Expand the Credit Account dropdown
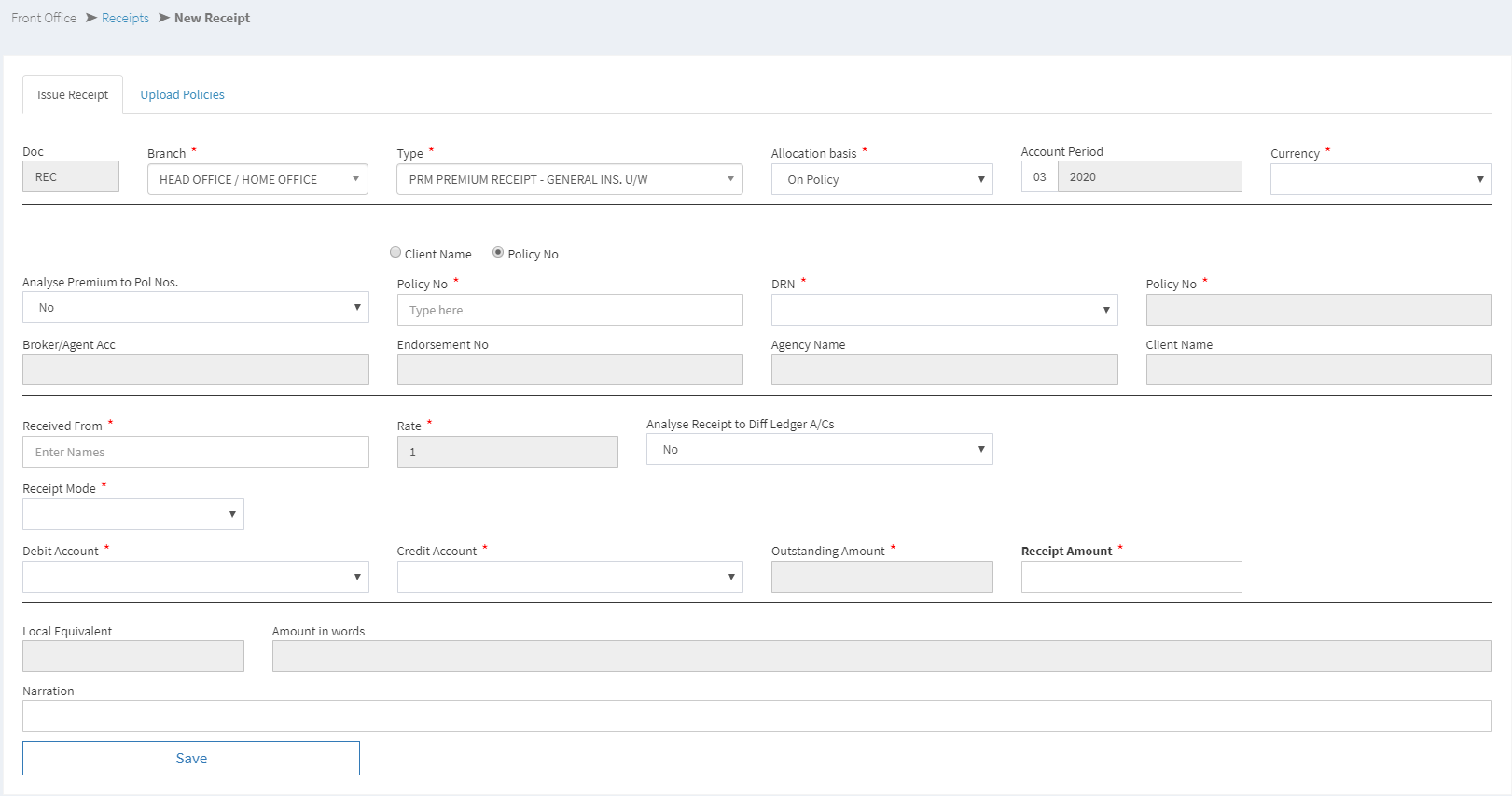This screenshot has height=796, width=1512. tap(569, 577)
